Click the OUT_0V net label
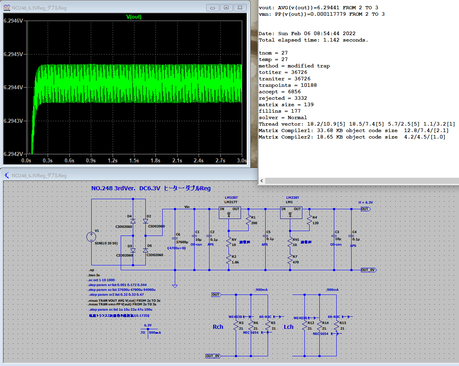The width and height of the screenshot is (459, 366). pos(369,270)
